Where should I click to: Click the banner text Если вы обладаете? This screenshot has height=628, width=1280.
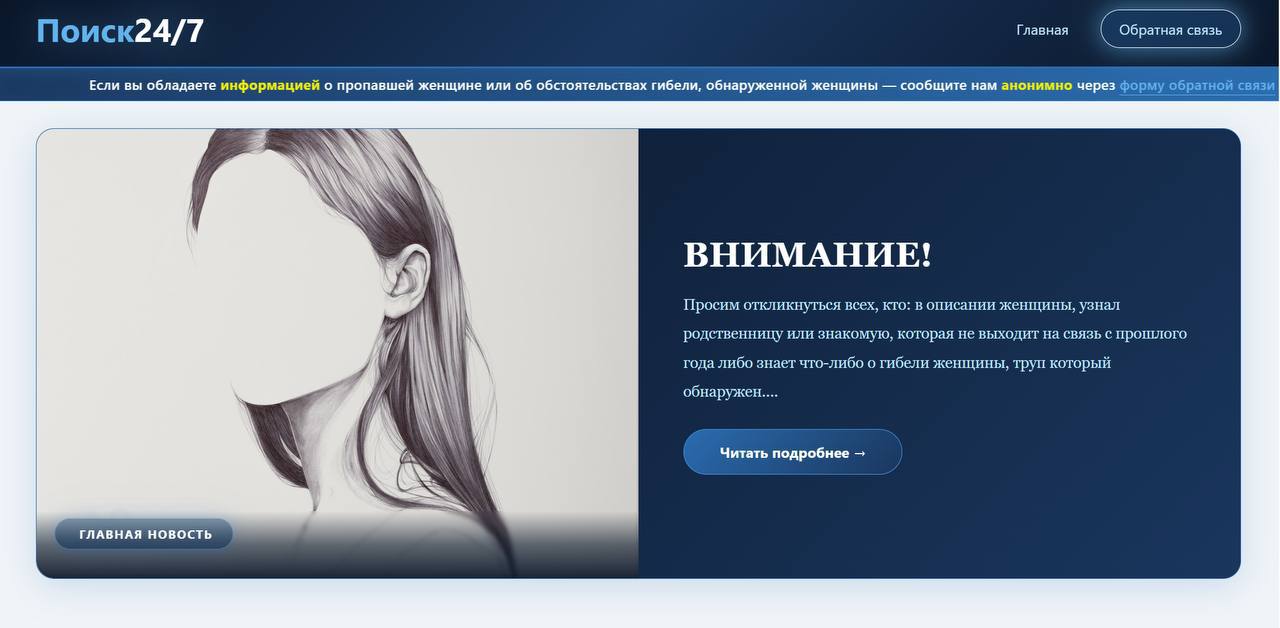152,85
